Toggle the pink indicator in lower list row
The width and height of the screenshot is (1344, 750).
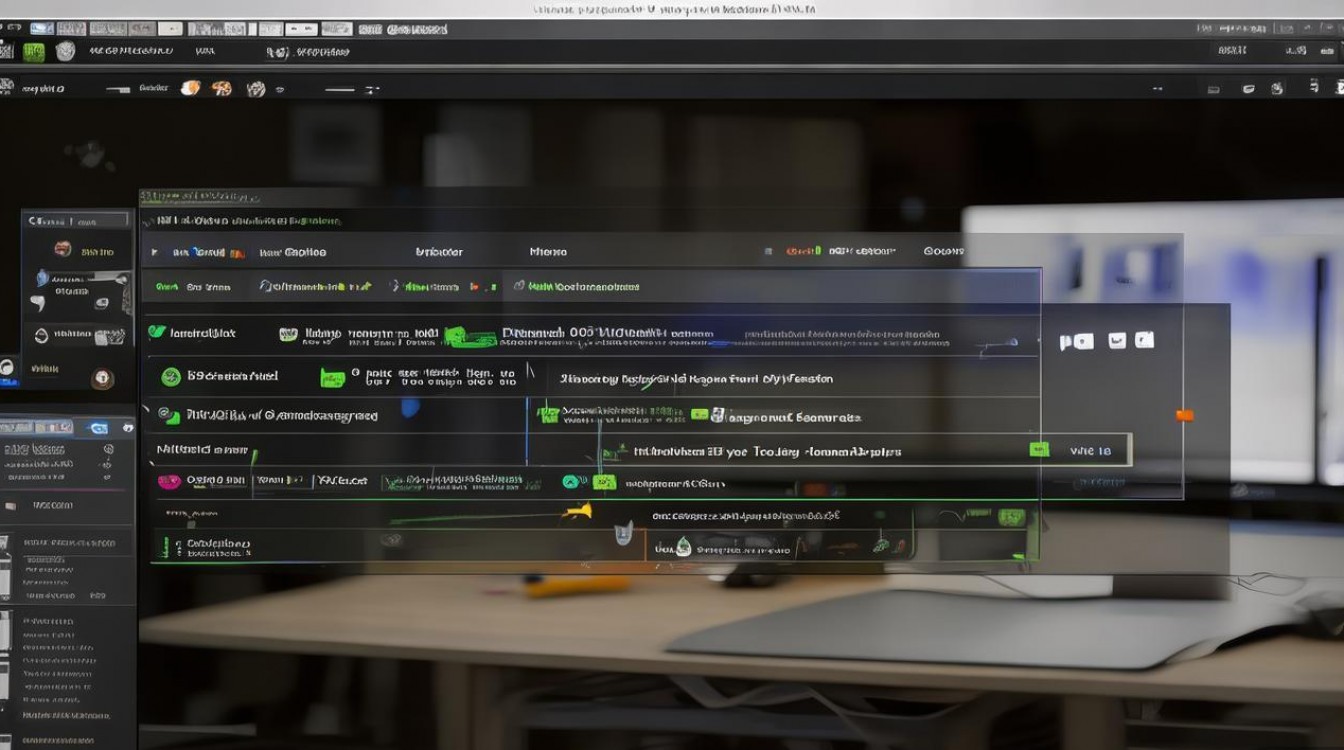(169, 481)
